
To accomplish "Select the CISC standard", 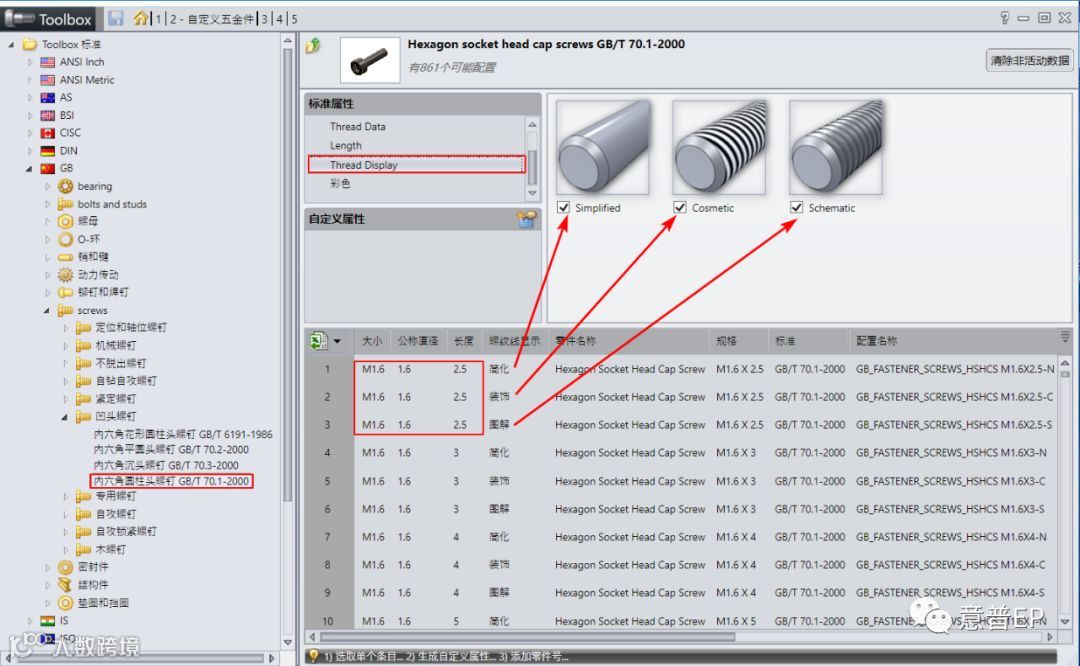I will 61,132.
